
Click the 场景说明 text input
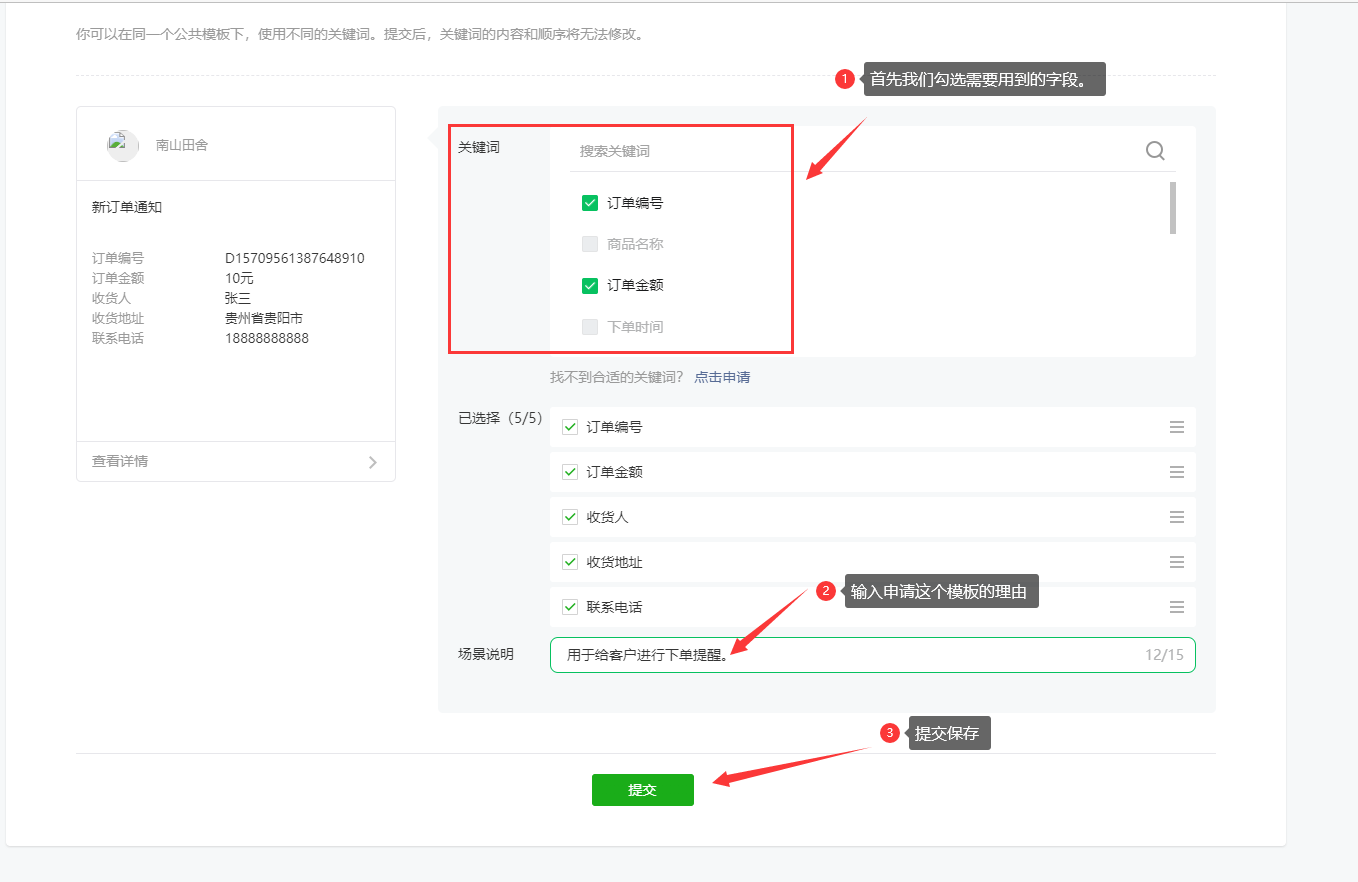click(x=850, y=655)
